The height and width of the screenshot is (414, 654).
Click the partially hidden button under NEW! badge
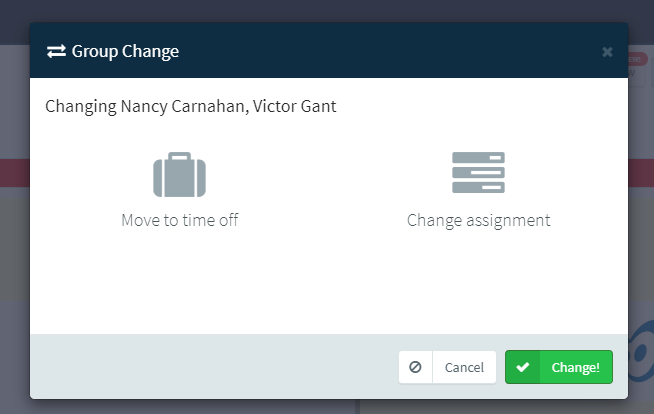point(636,74)
